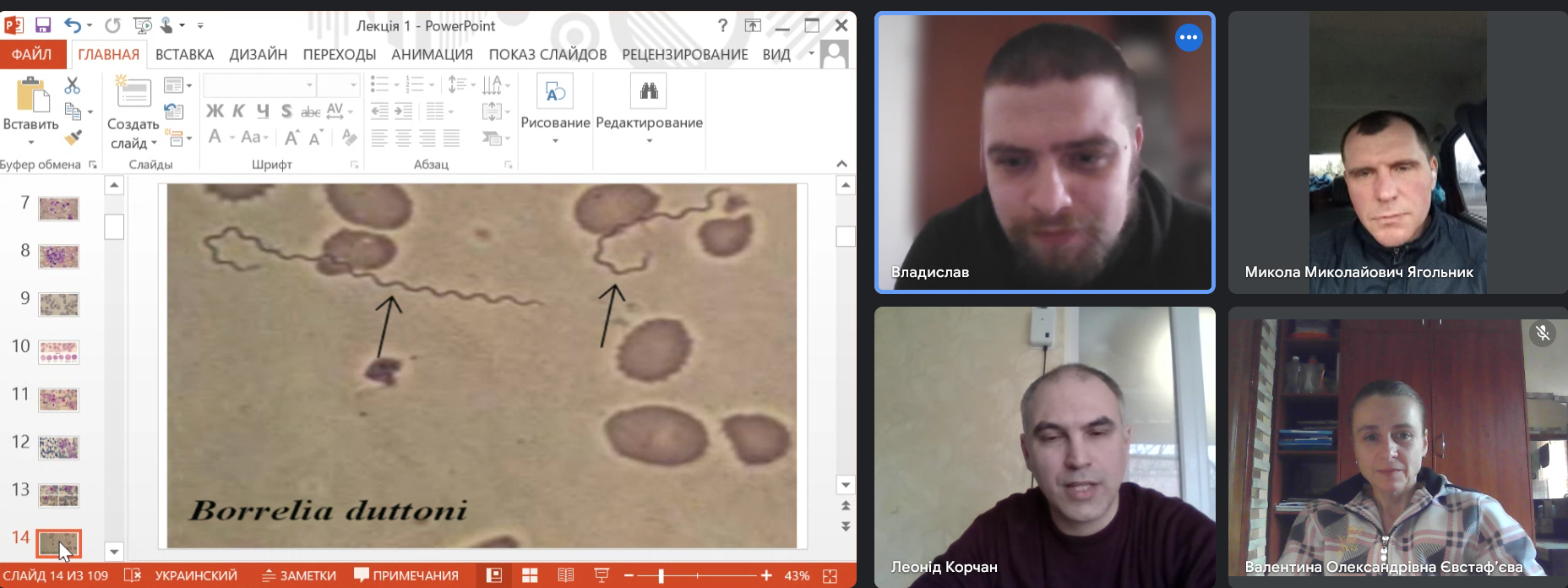Open the ВСТАВКА ribbon tab

(184, 55)
